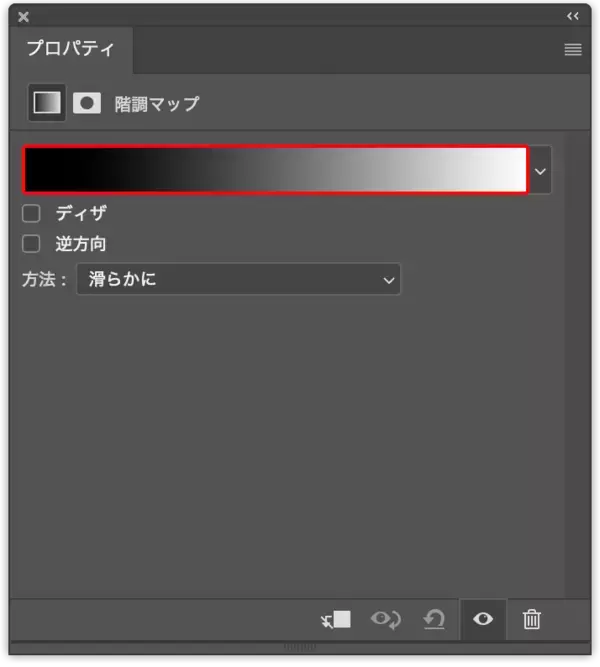Collapse the panel with double-arrow icon
Viewport: 600px width, 667px height.
tap(573, 16)
